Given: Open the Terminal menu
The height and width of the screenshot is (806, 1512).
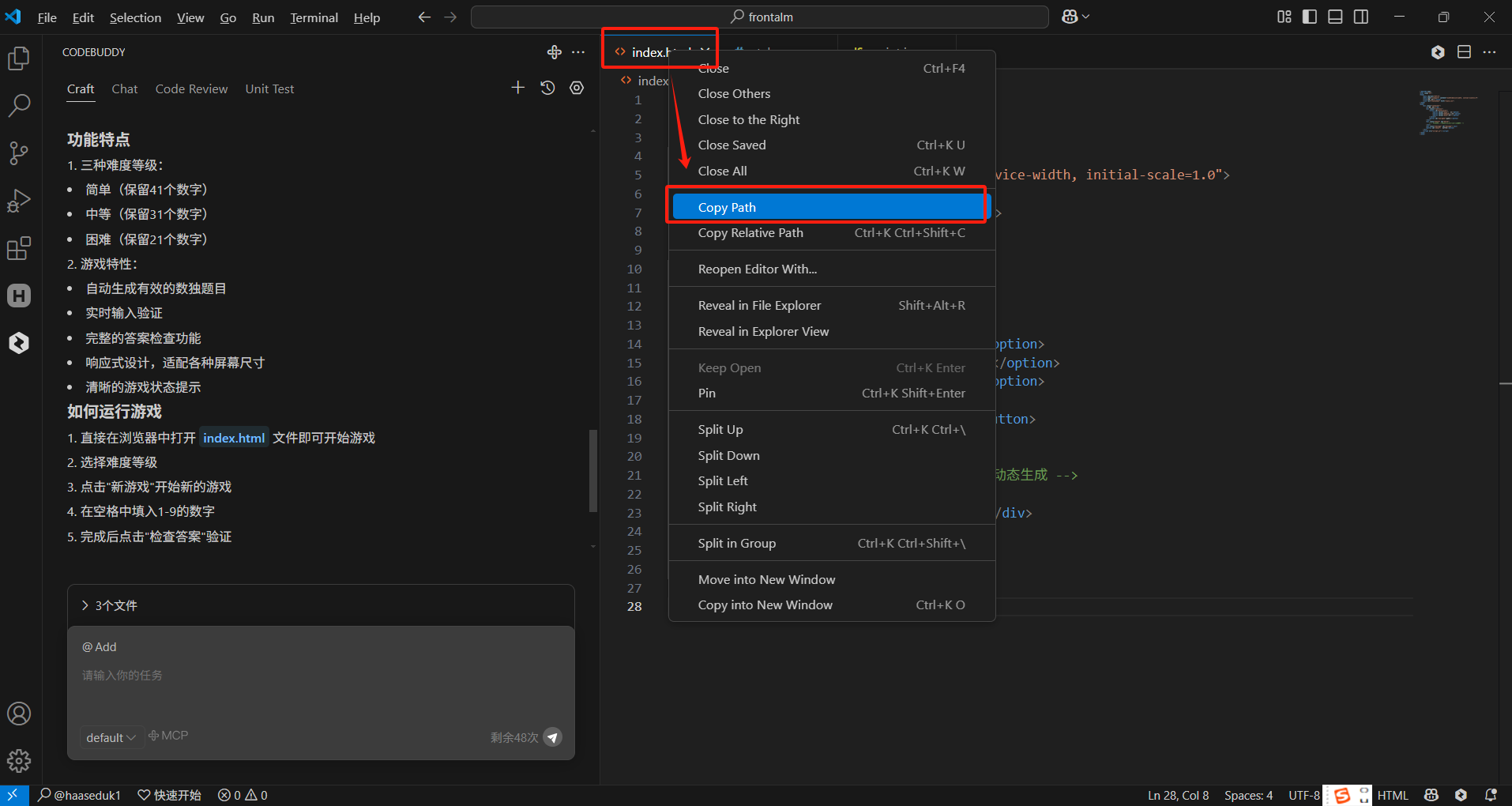Looking at the screenshot, I should click(314, 17).
